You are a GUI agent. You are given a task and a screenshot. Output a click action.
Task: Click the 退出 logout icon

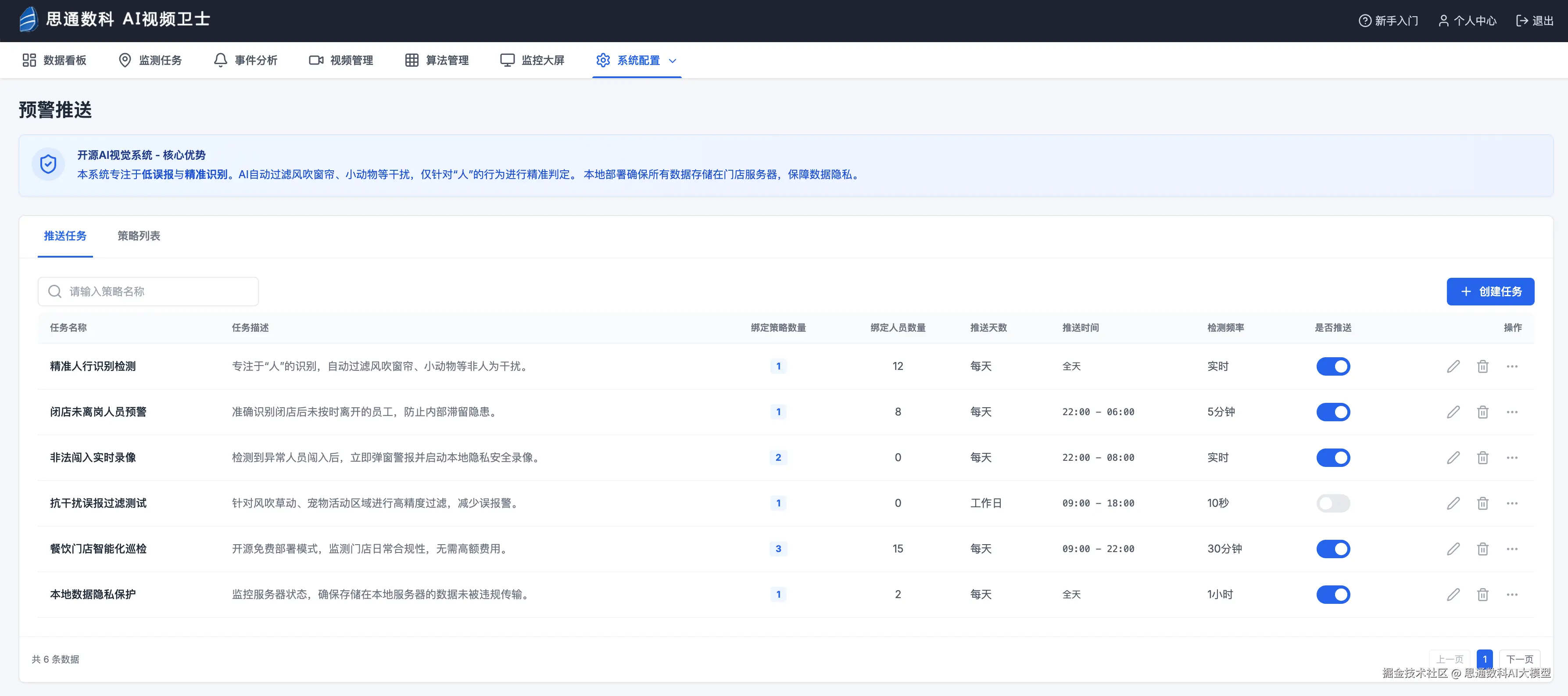(1522, 21)
